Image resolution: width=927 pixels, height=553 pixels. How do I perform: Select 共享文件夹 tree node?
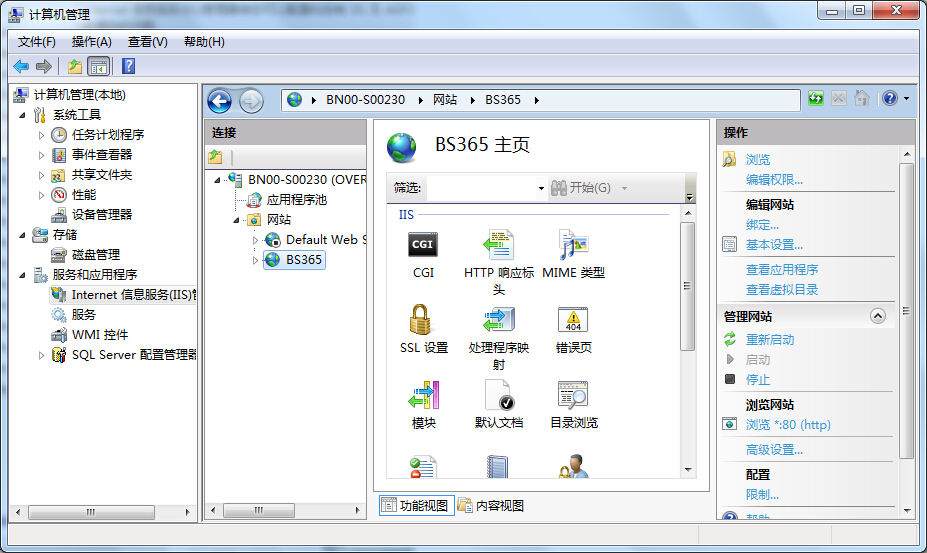pos(102,174)
